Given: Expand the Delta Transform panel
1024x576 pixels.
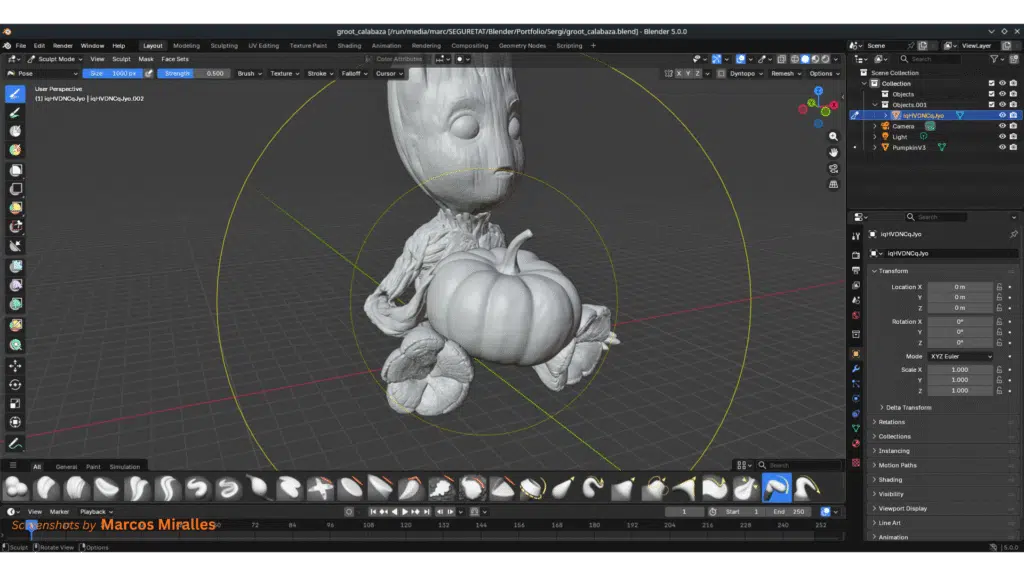Looking at the screenshot, I should tap(904, 407).
